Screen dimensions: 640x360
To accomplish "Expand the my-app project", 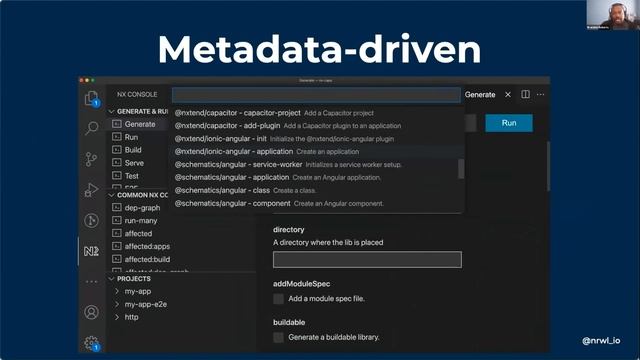I will (x=117, y=291).
